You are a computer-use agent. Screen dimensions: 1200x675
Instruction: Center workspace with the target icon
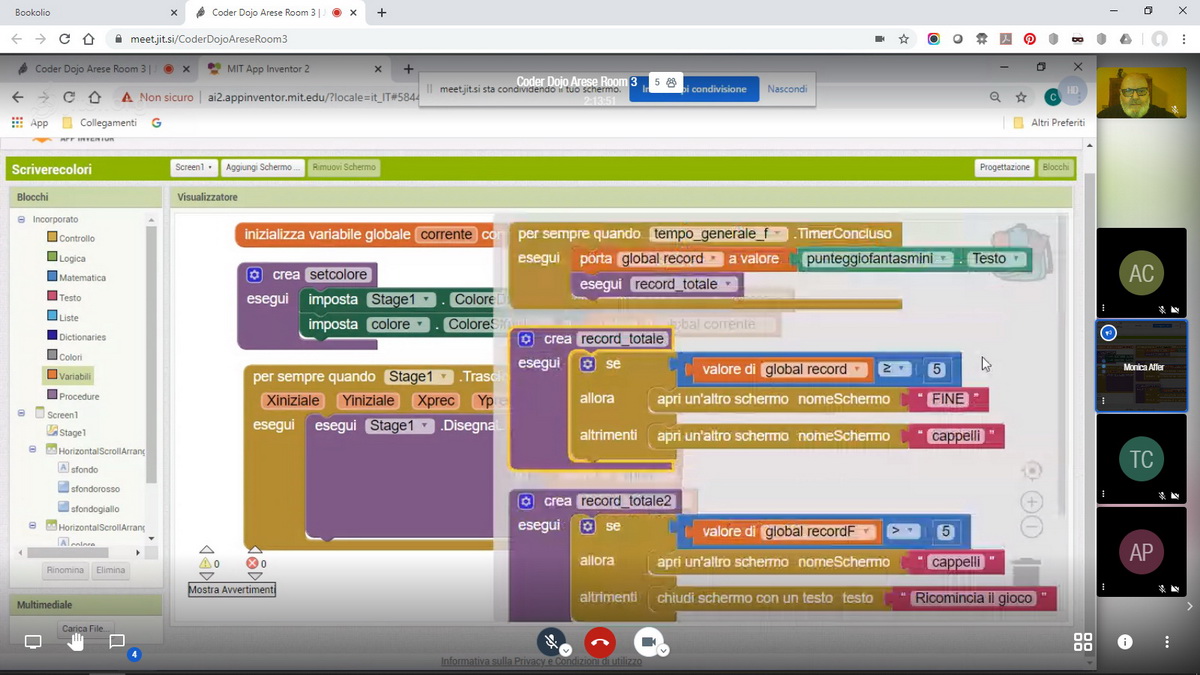pyautogui.click(x=1032, y=470)
